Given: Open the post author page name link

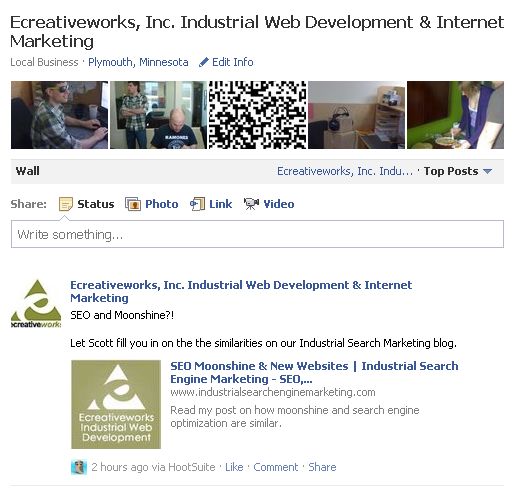Looking at the screenshot, I should click(x=241, y=291).
